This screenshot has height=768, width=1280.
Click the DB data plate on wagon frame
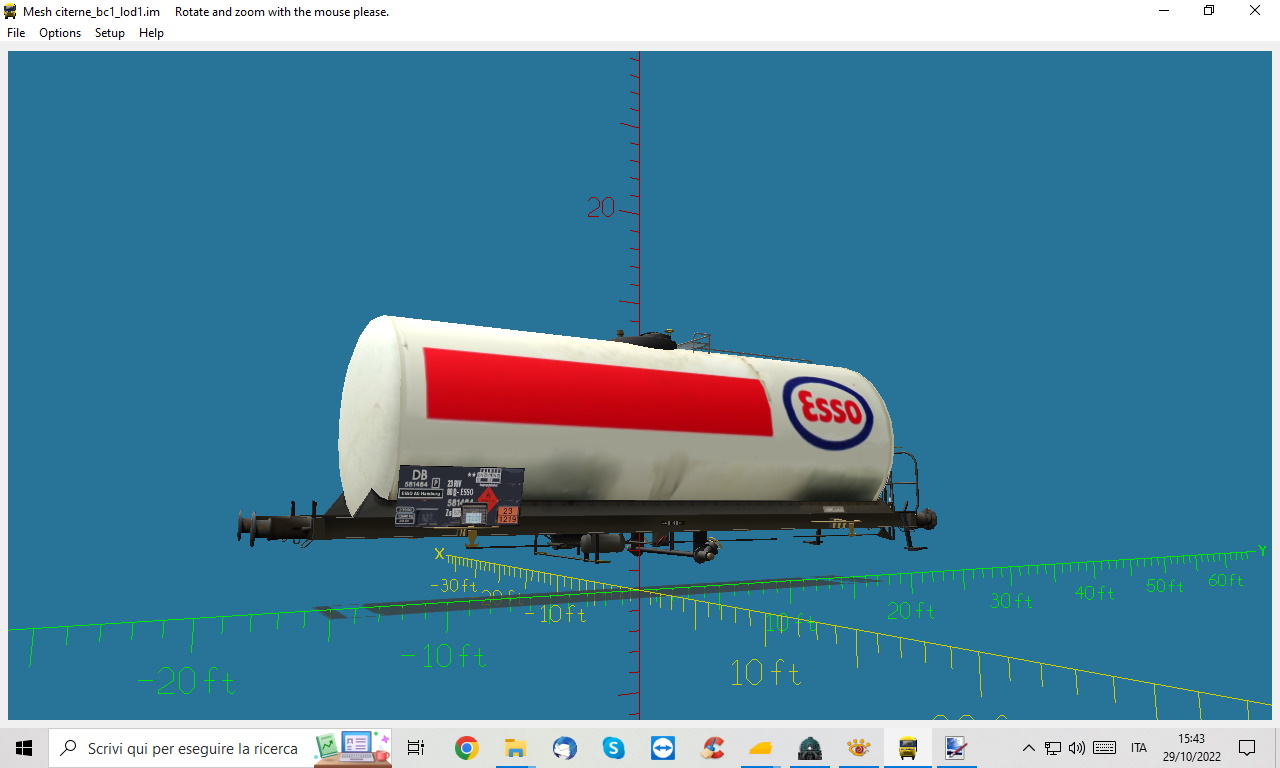pyautogui.click(x=460, y=495)
